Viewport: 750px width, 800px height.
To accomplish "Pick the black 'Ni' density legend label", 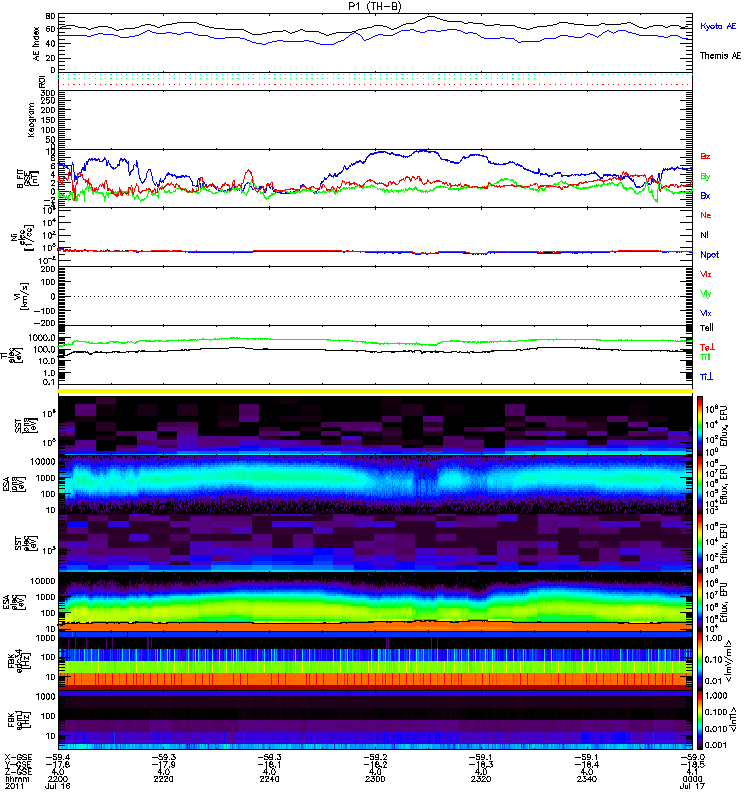I will (705, 235).
